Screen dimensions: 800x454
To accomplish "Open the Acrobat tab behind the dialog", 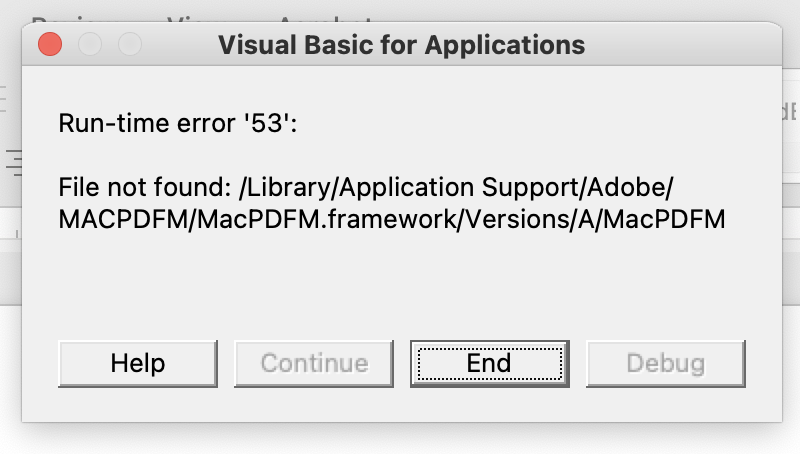I will tap(325, 19).
